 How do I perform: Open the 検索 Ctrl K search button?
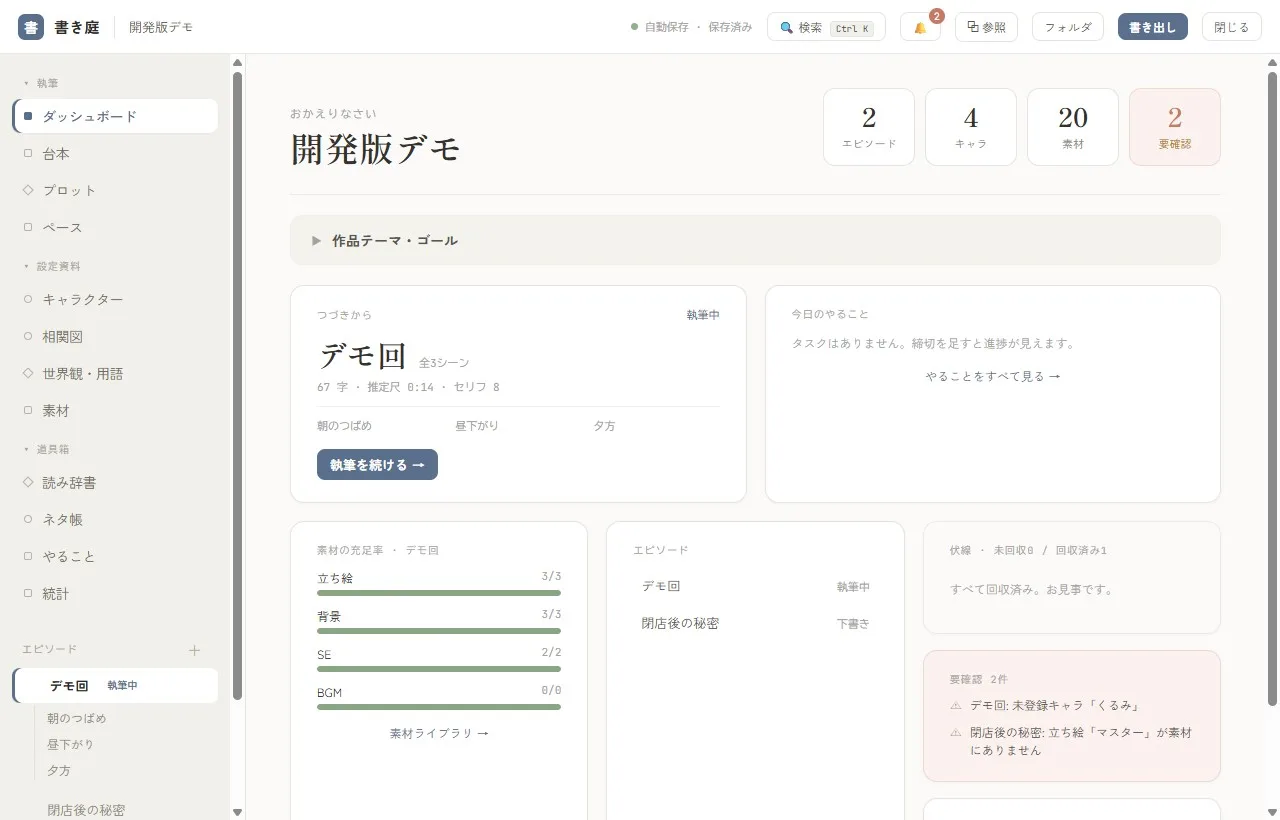click(x=826, y=27)
